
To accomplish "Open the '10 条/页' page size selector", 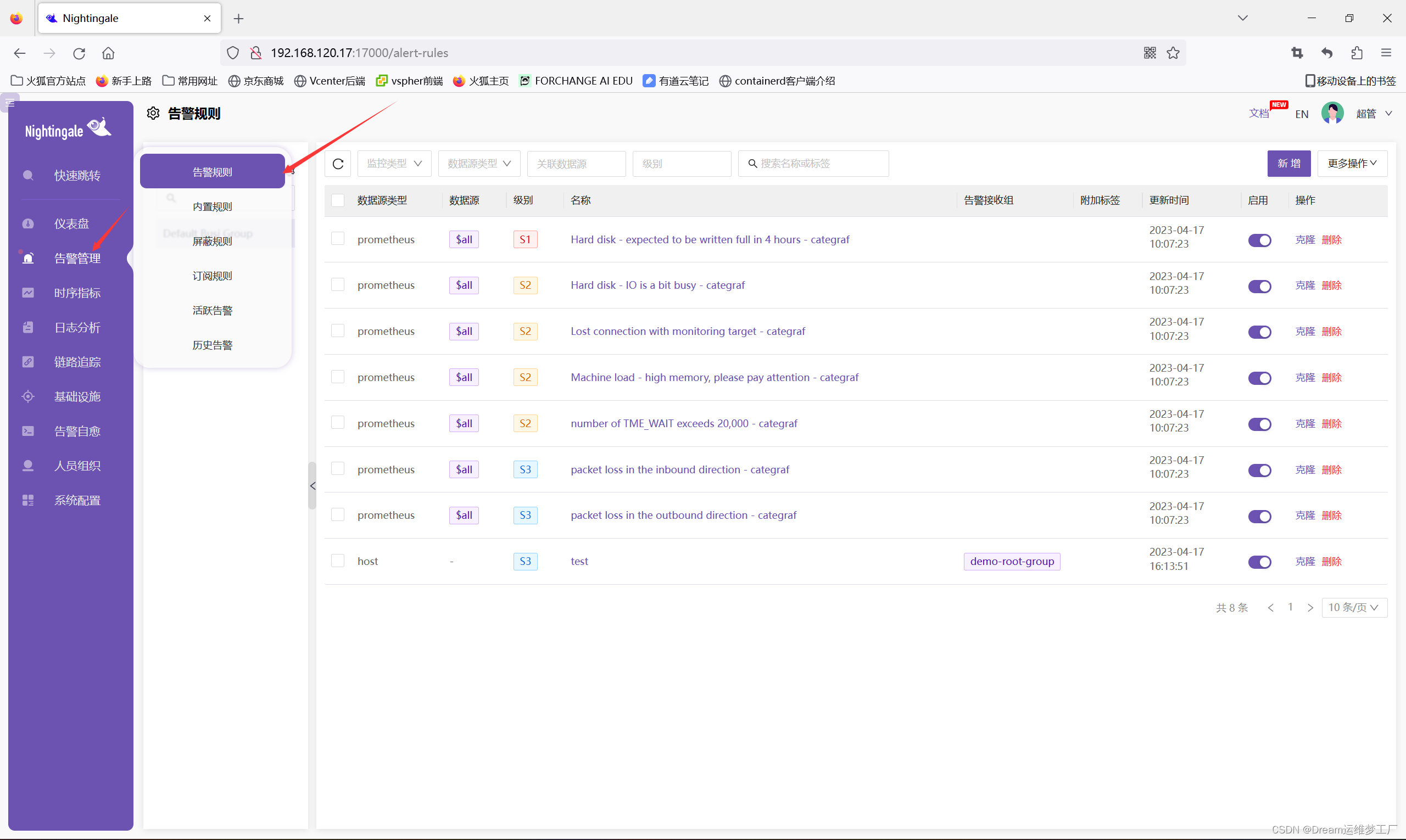I will coord(1353,607).
